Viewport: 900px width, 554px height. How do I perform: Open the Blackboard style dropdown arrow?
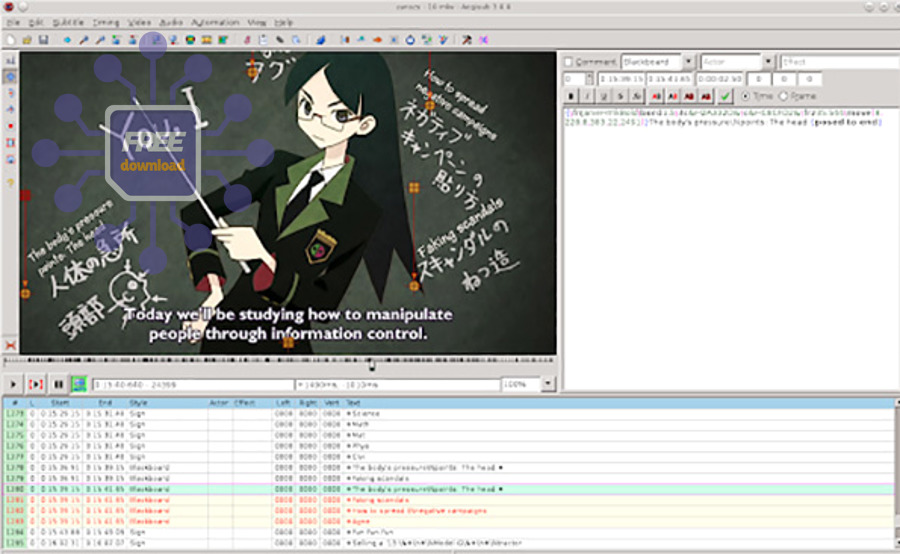point(689,61)
